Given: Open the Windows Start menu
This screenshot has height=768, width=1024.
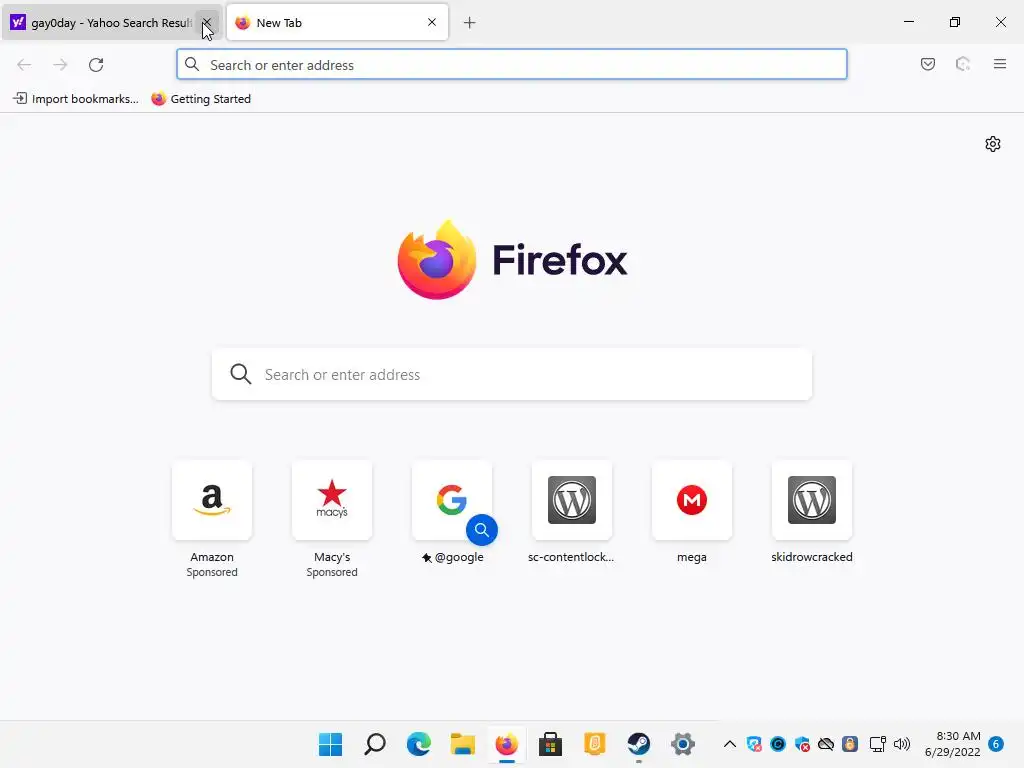Looking at the screenshot, I should [330, 744].
